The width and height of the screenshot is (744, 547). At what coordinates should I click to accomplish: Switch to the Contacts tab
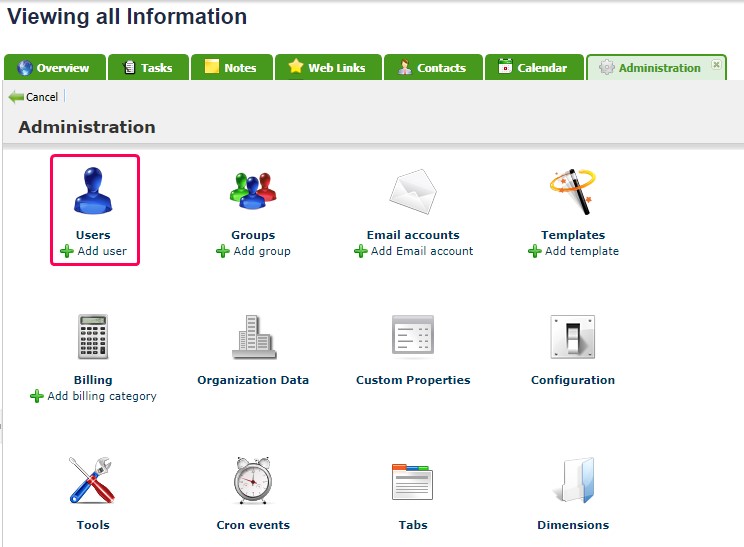click(433, 67)
